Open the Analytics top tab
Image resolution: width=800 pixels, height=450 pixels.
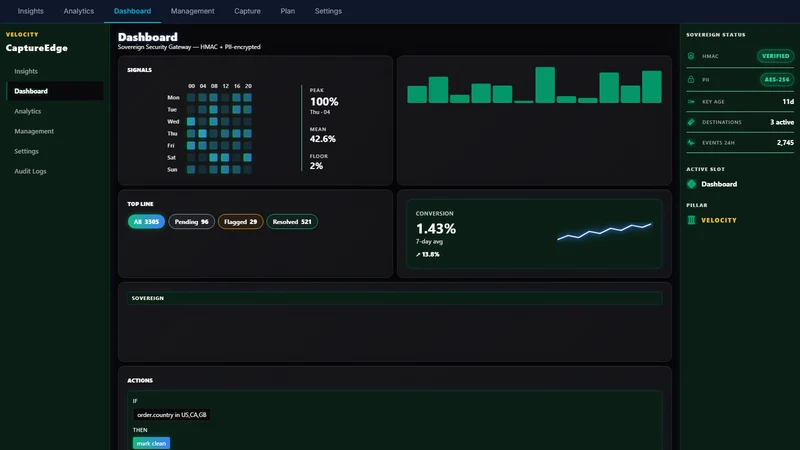(79, 11)
